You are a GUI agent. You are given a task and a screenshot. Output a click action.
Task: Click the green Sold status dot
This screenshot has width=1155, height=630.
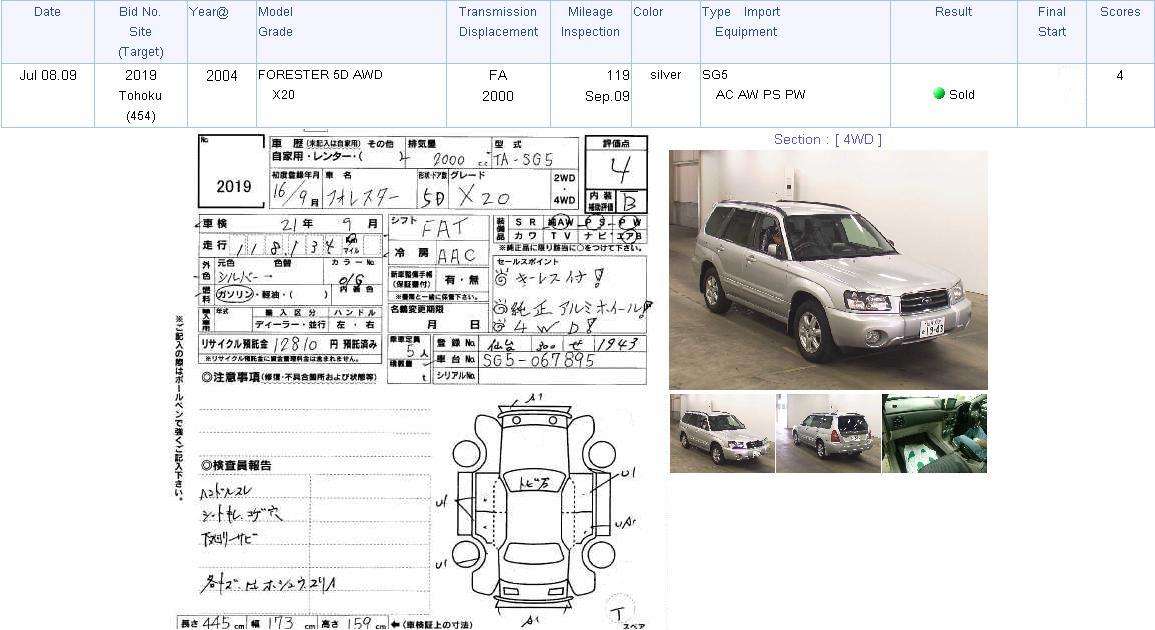pos(938,94)
